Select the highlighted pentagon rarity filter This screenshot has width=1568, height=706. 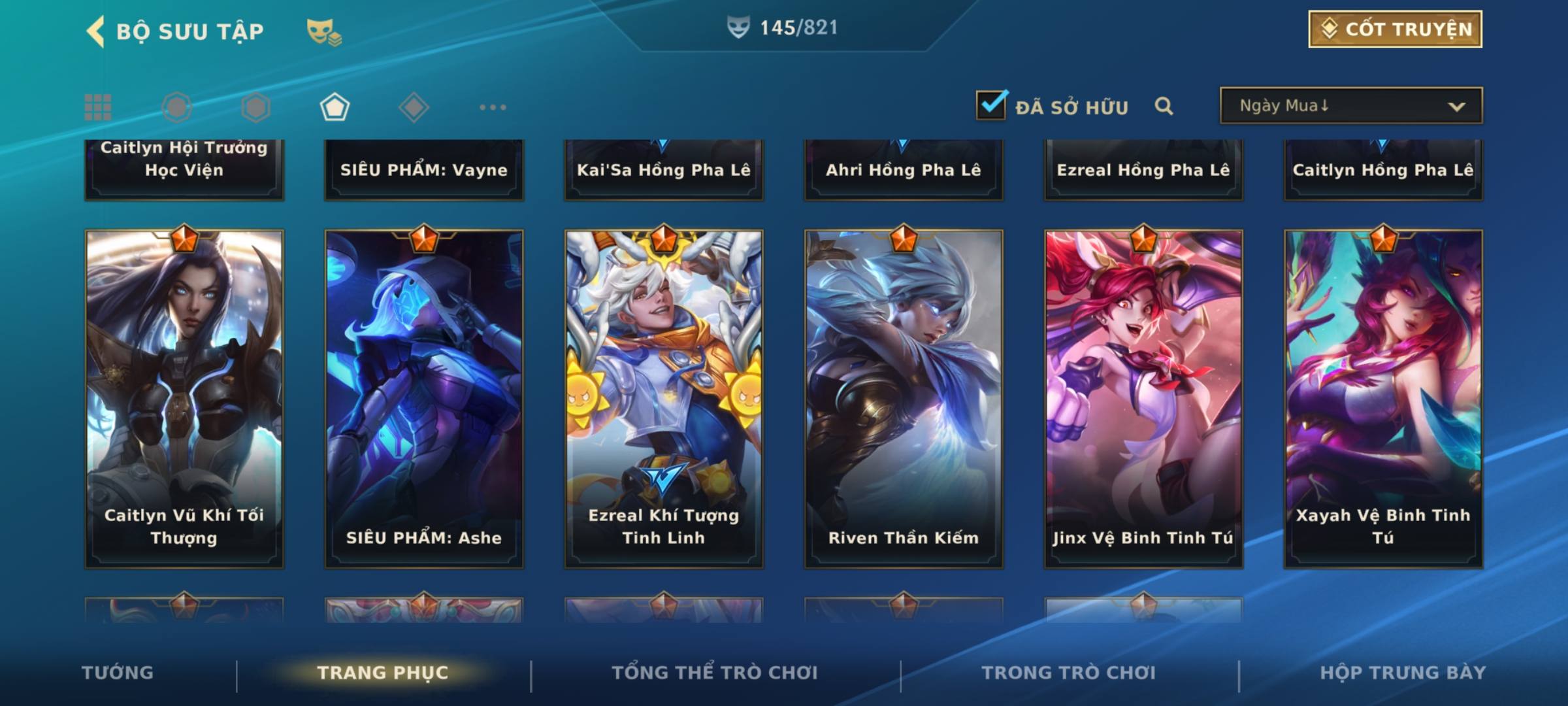coord(335,107)
